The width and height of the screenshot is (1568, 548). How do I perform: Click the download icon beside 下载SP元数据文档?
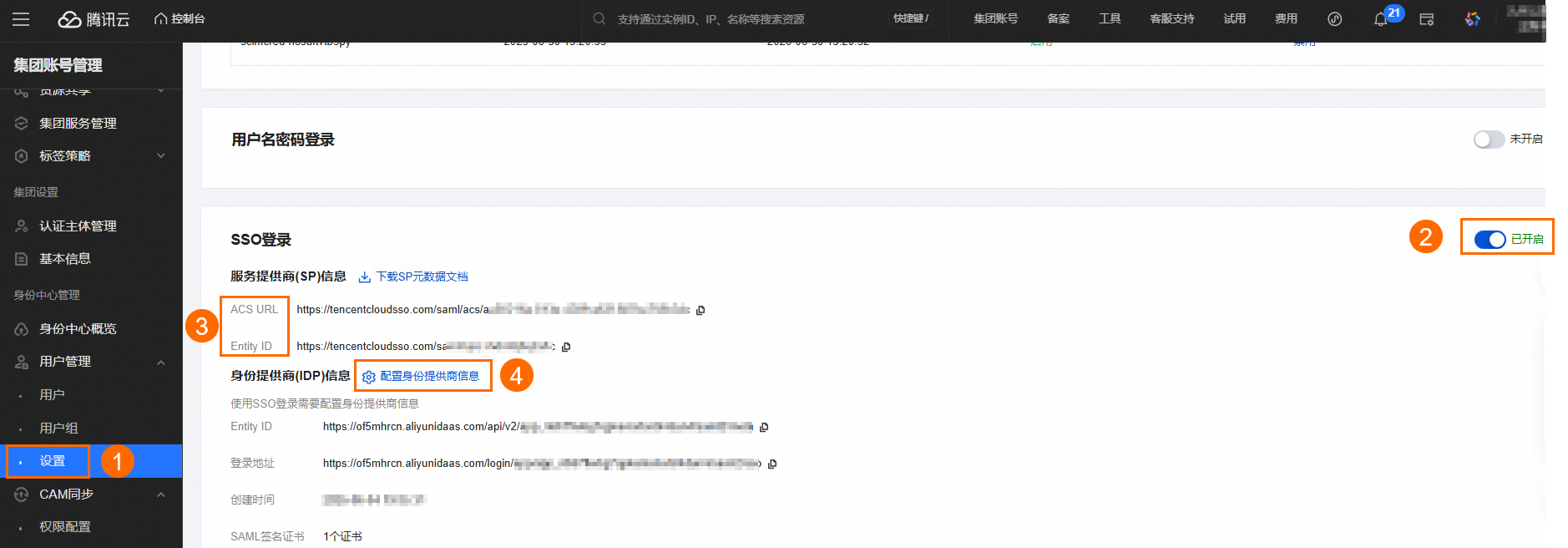365,277
